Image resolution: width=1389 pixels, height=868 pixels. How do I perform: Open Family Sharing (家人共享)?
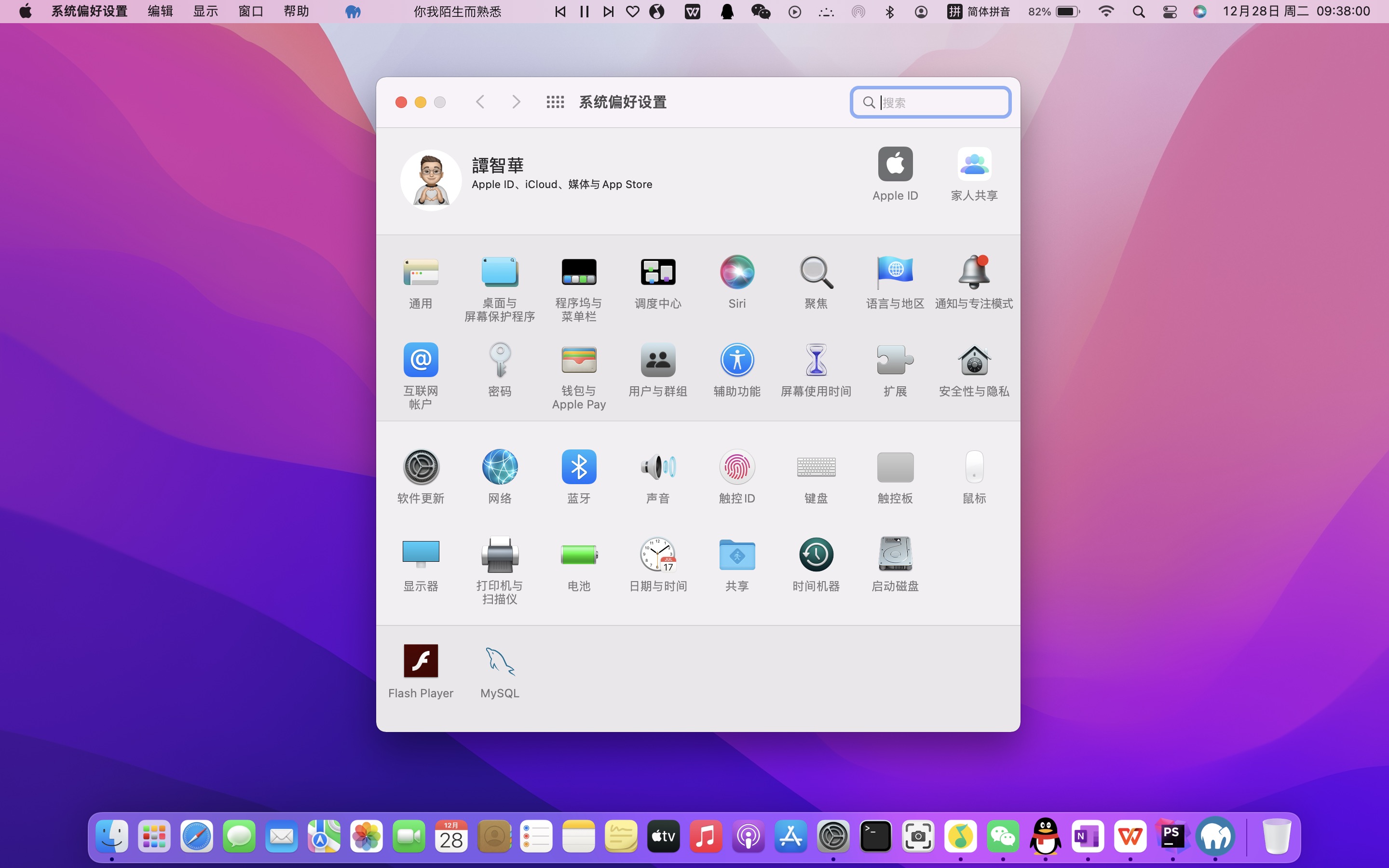(x=973, y=165)
